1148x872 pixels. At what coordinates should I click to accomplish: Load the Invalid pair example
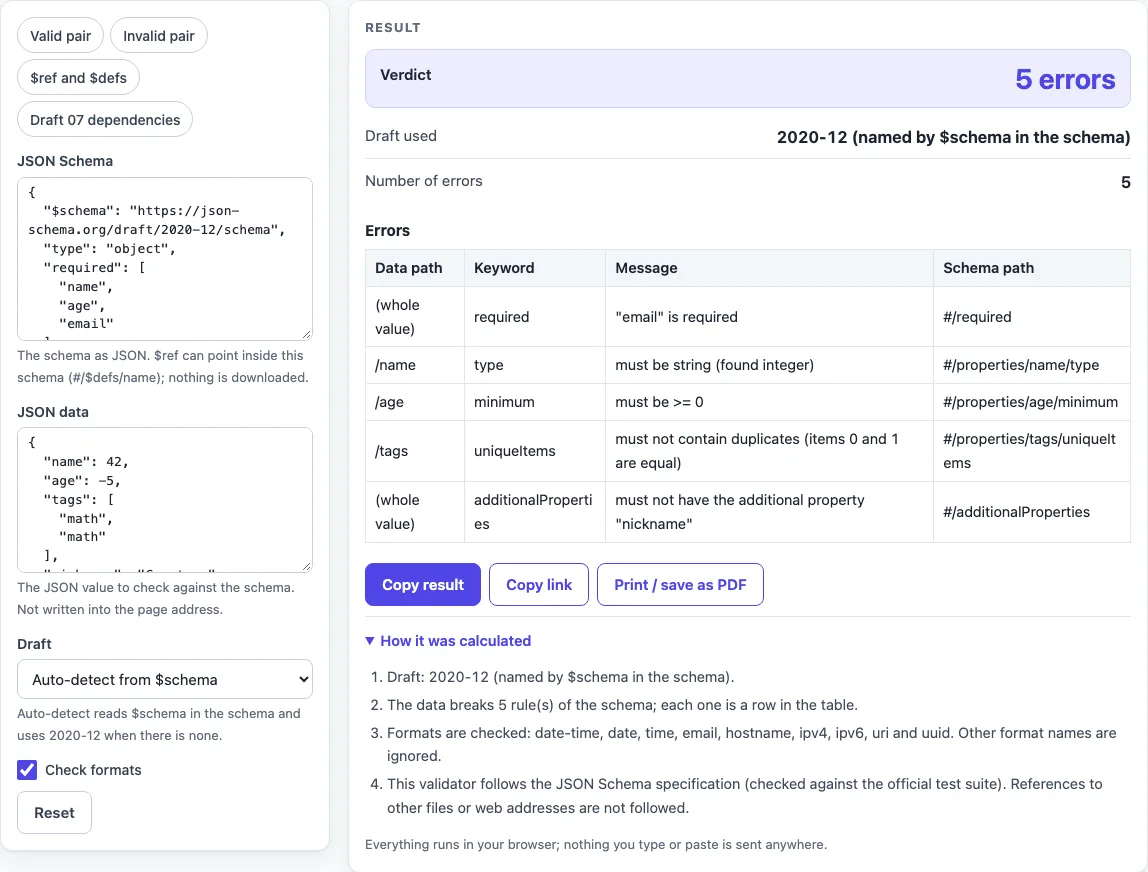pyautogui.click(x=159, y=36)
